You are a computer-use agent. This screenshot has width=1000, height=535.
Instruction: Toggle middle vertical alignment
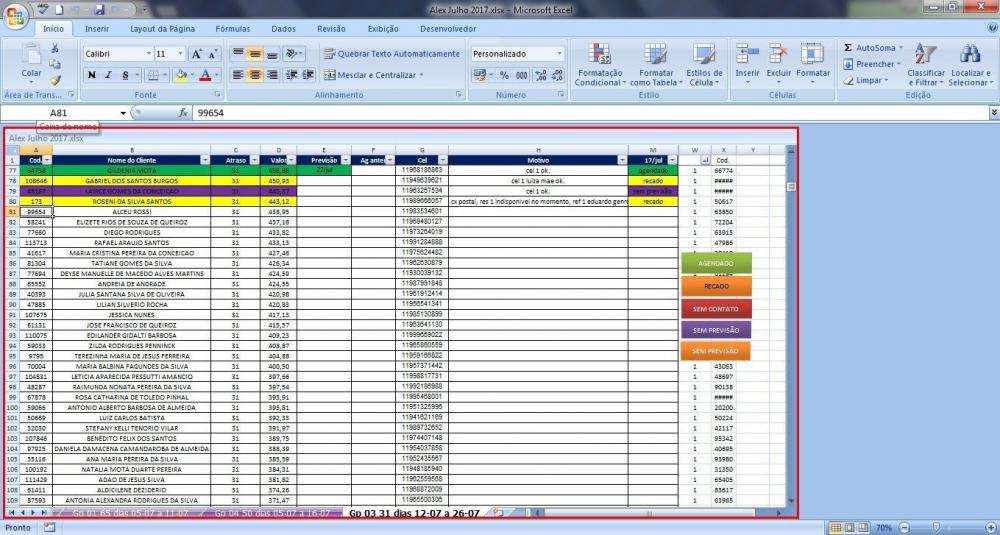click(x=255, y=54)
